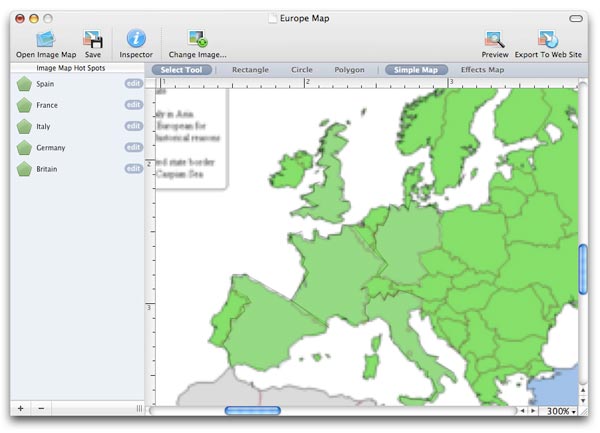
Task: Select the Spain pentagon hot spot icon
Action: [x=24, y=84]
